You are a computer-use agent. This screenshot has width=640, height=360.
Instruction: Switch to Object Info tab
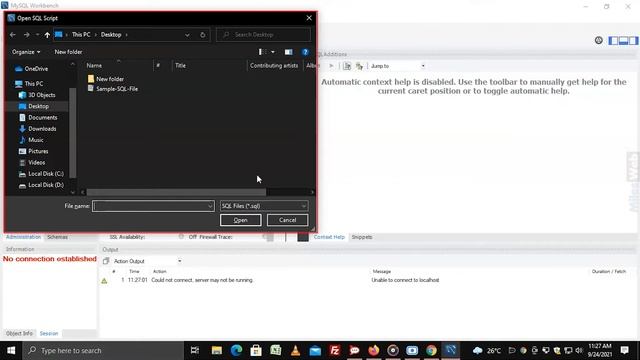click(19, 333)
